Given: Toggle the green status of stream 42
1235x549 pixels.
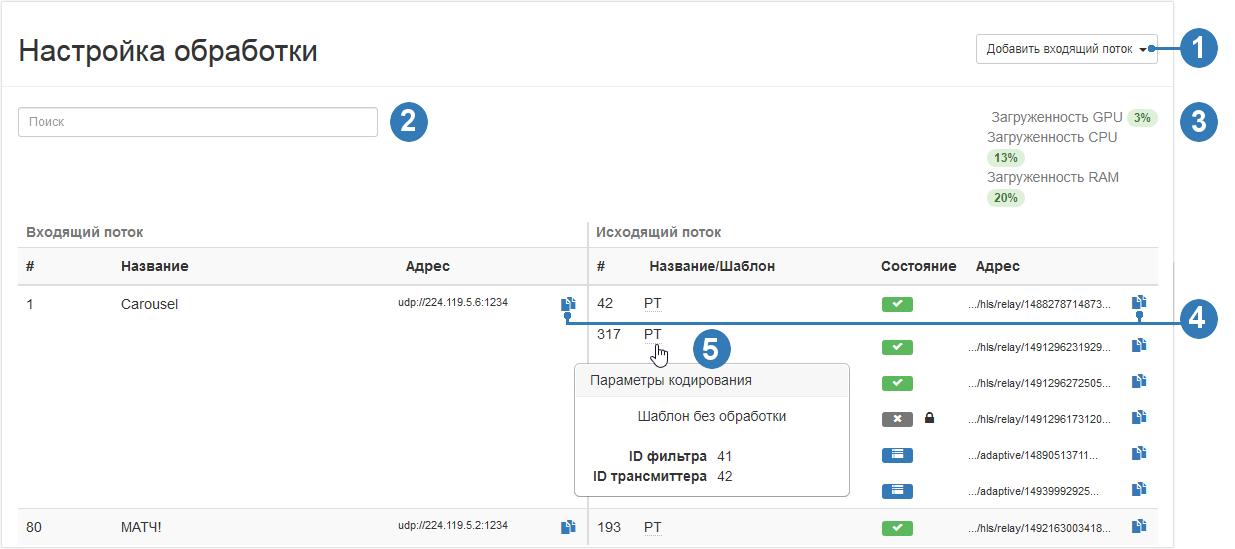Looking at the screenshot, I should 897,304.
